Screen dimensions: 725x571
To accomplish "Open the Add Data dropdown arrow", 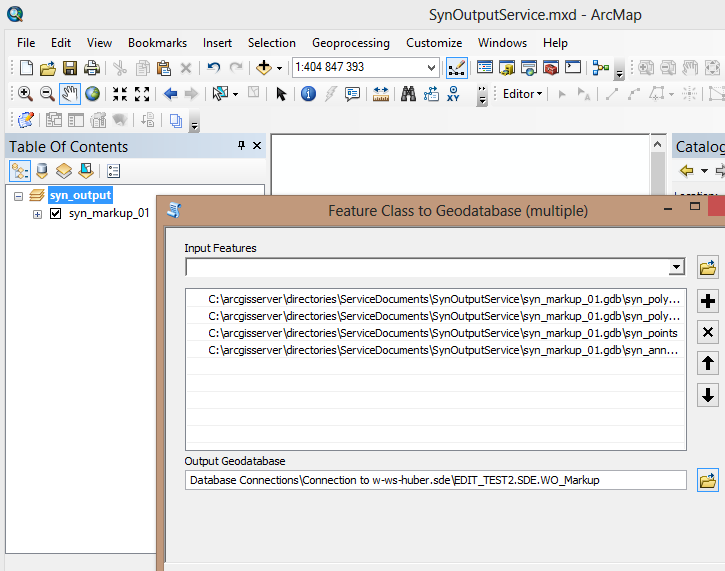I will click(279, 68).
